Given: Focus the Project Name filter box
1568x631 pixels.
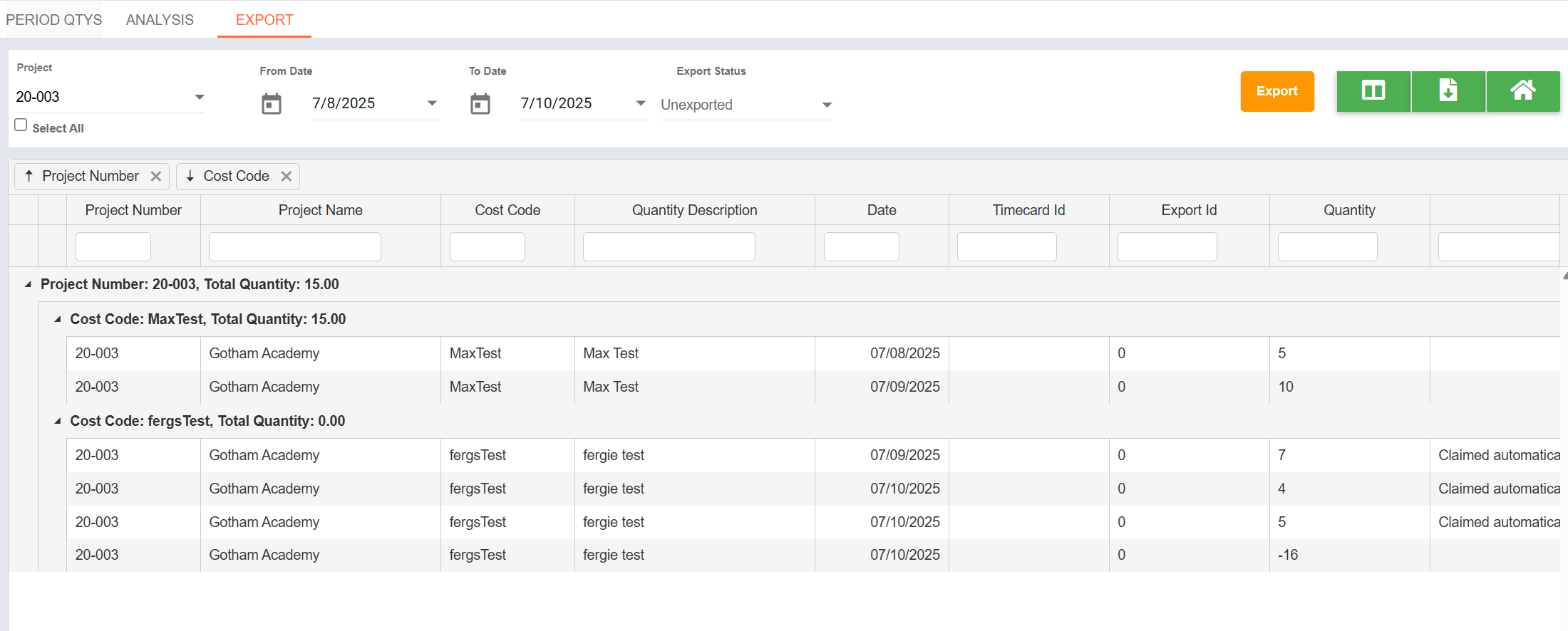Looking at the screenshot, I should (x=295, y=247).
